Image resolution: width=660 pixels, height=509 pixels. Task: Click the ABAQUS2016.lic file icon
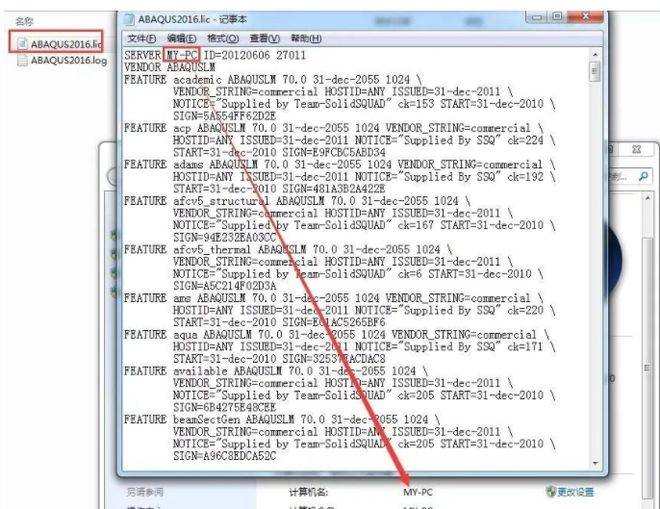22,44
